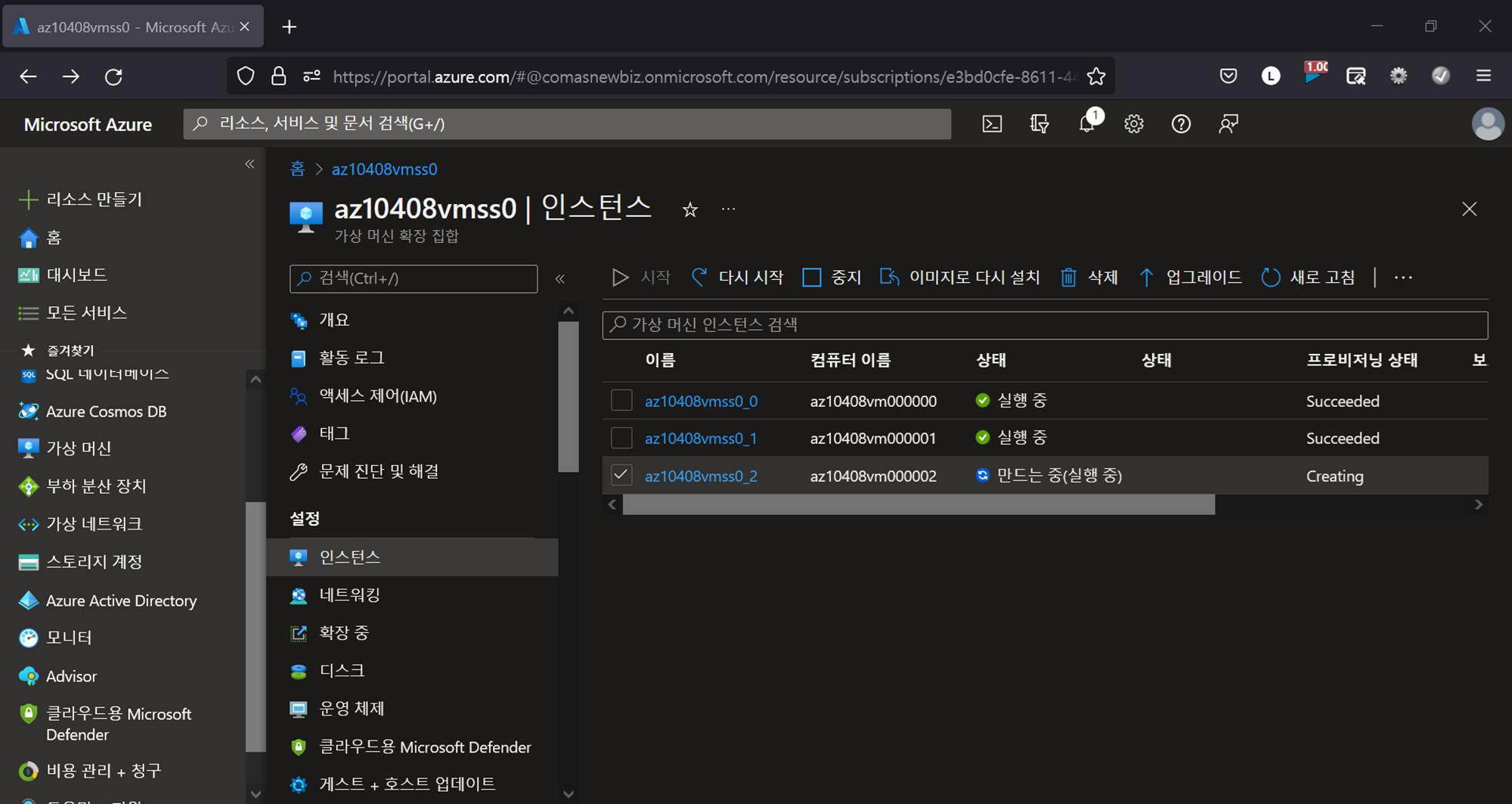Click the instance table horizontal scrollbar
Viewport: 1512px width, 804px height.
[919, 504]
